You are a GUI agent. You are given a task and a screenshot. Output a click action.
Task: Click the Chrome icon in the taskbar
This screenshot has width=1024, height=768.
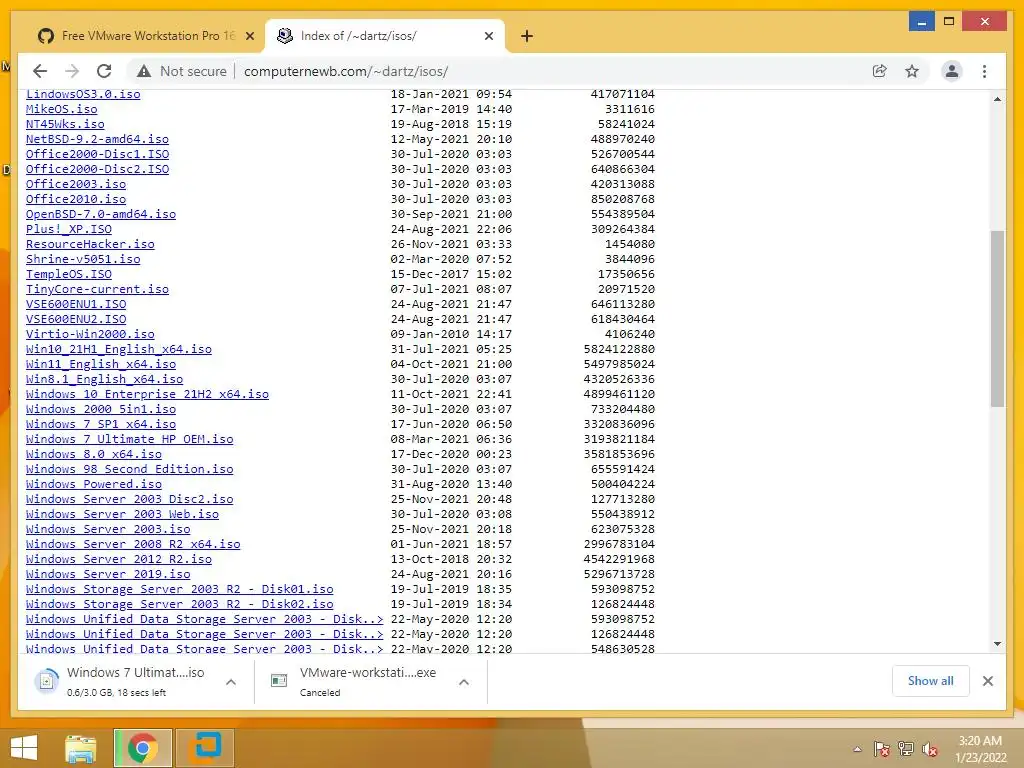coord(142,748)
